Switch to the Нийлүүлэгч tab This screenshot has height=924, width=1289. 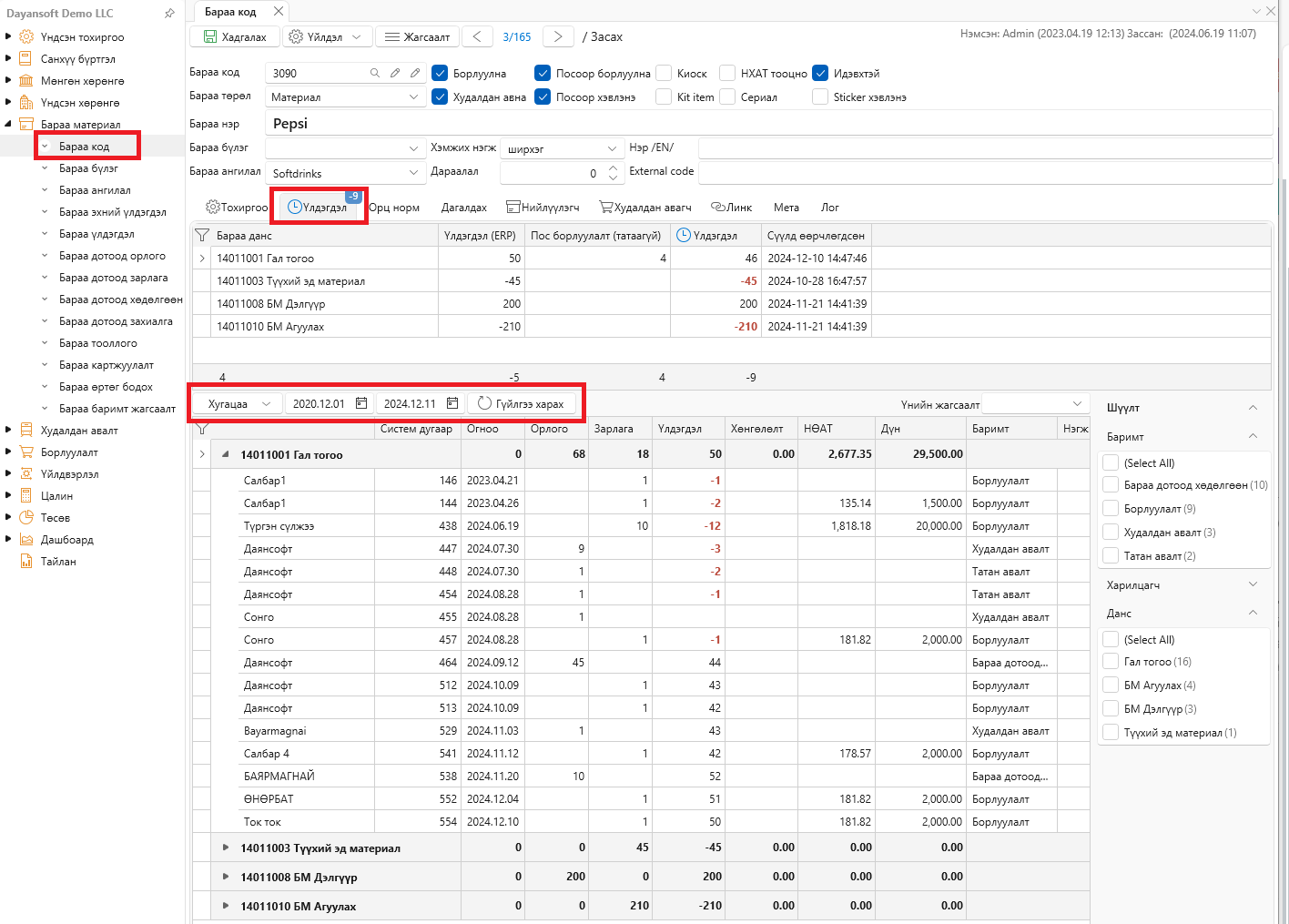click(543, 208)
